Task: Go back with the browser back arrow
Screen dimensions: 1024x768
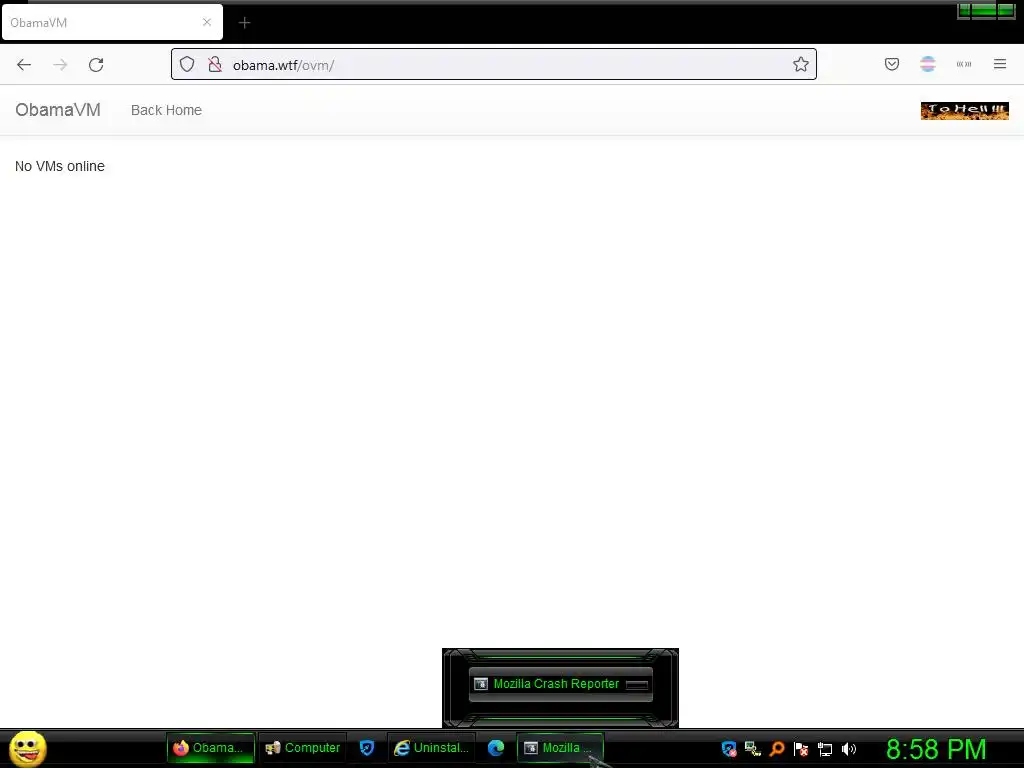Action: 24,65
